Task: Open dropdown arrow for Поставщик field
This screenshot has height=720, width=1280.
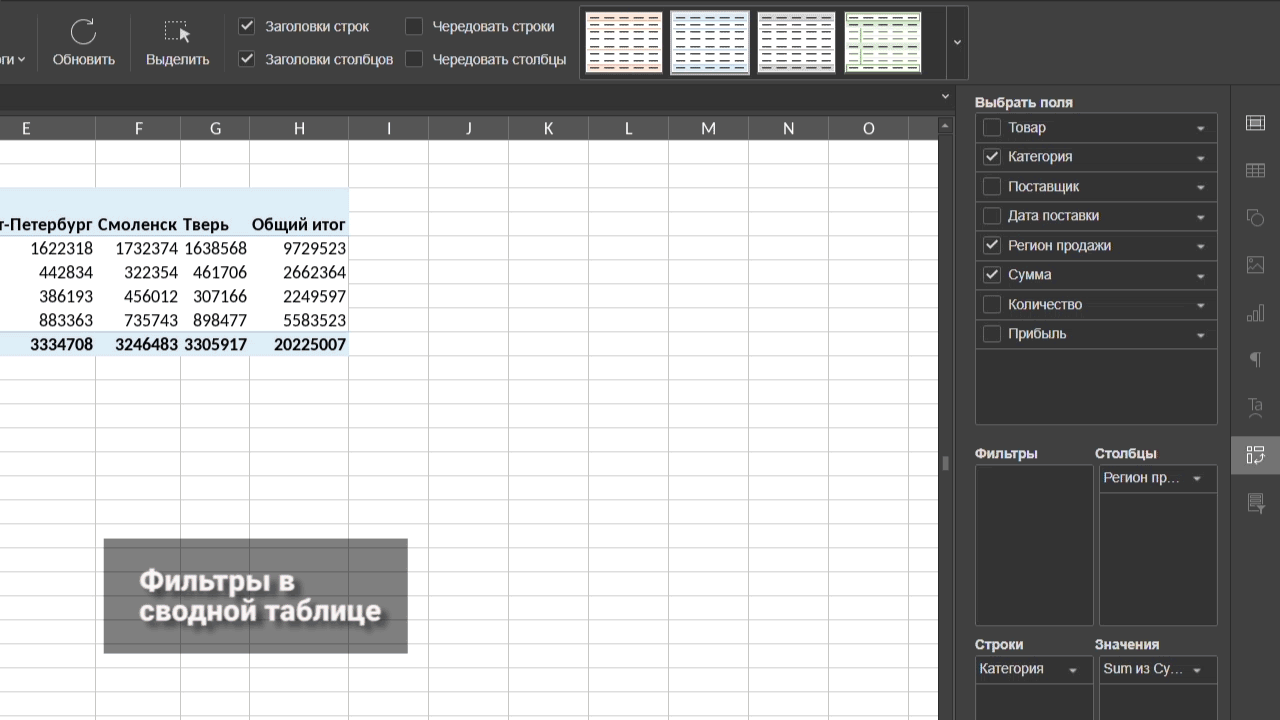Action: (x=1201, y=187)
